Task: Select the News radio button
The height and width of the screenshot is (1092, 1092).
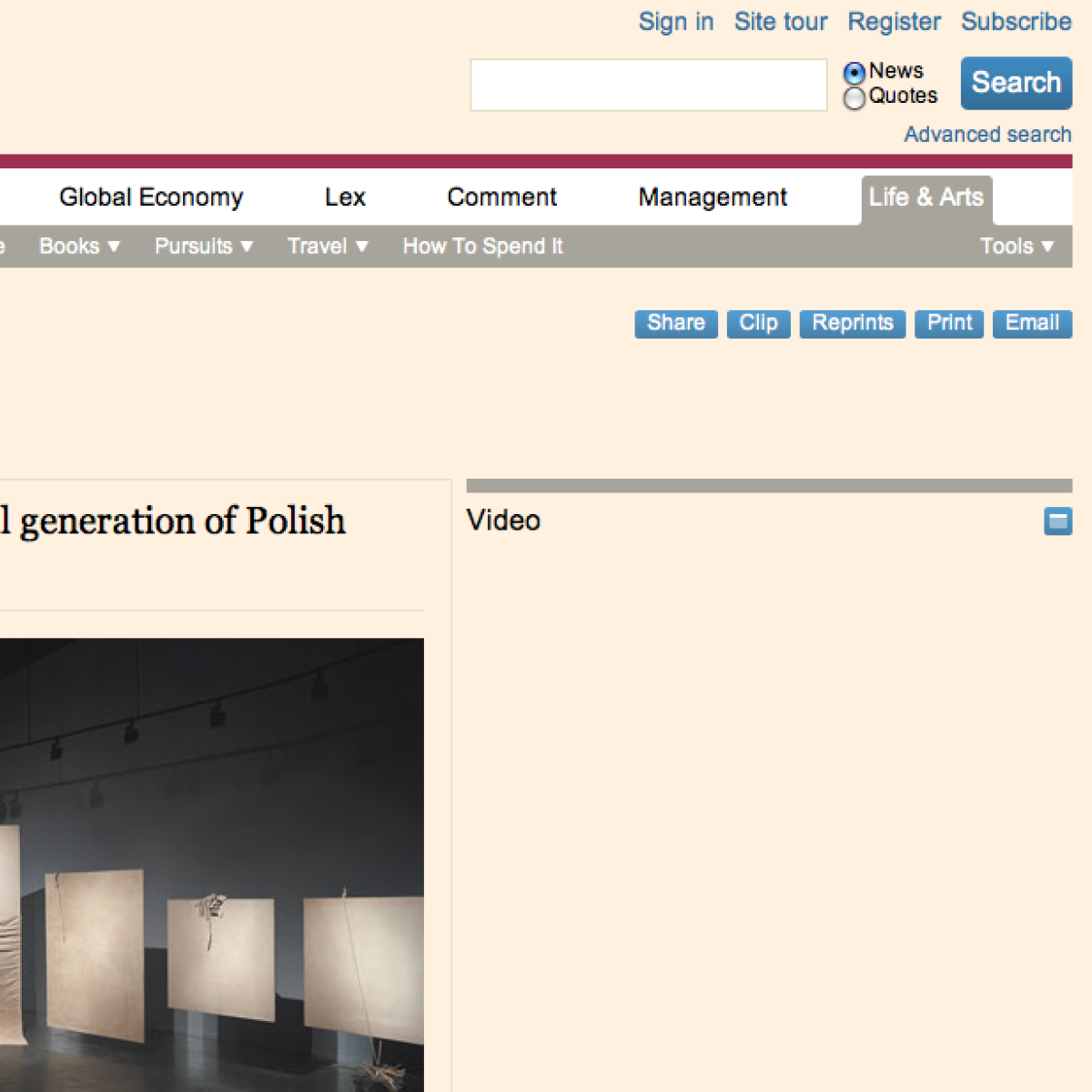Action: (854, 73)
